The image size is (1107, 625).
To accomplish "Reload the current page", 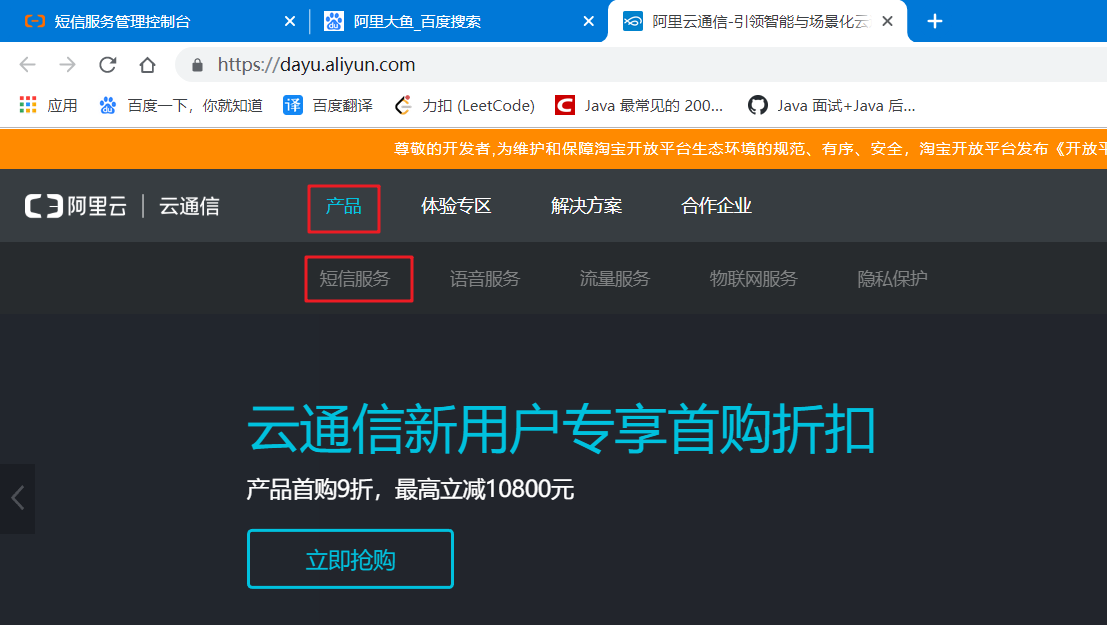I will pos(107,65).
